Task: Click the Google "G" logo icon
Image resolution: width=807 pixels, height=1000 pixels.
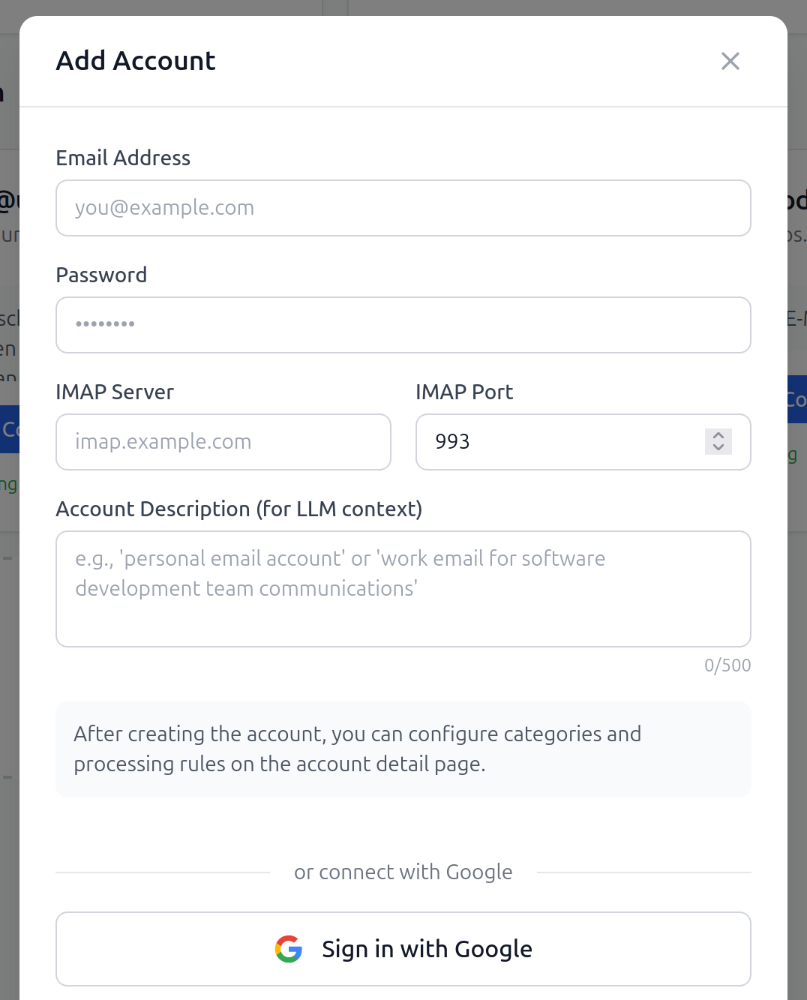Action: pyautogui.click(x=287, y=948)
